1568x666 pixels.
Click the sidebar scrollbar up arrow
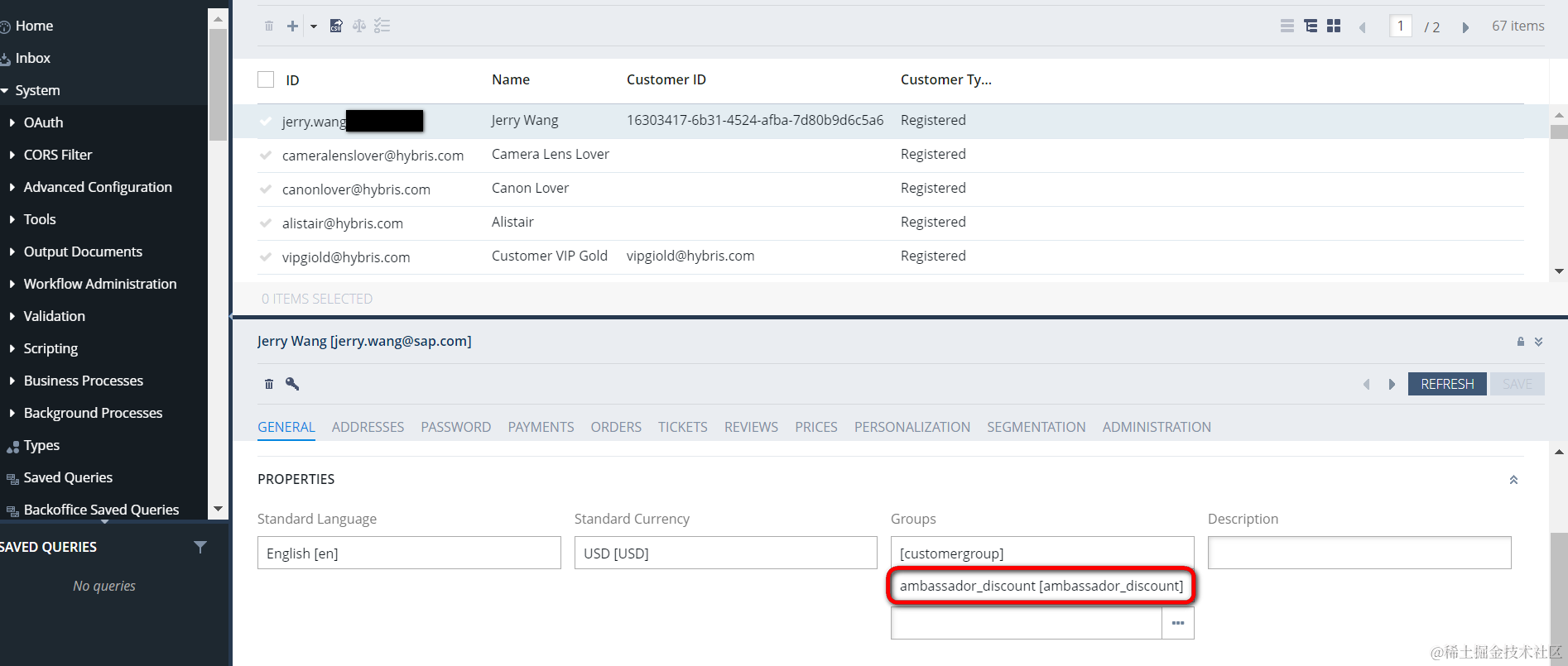click(218, 18)
